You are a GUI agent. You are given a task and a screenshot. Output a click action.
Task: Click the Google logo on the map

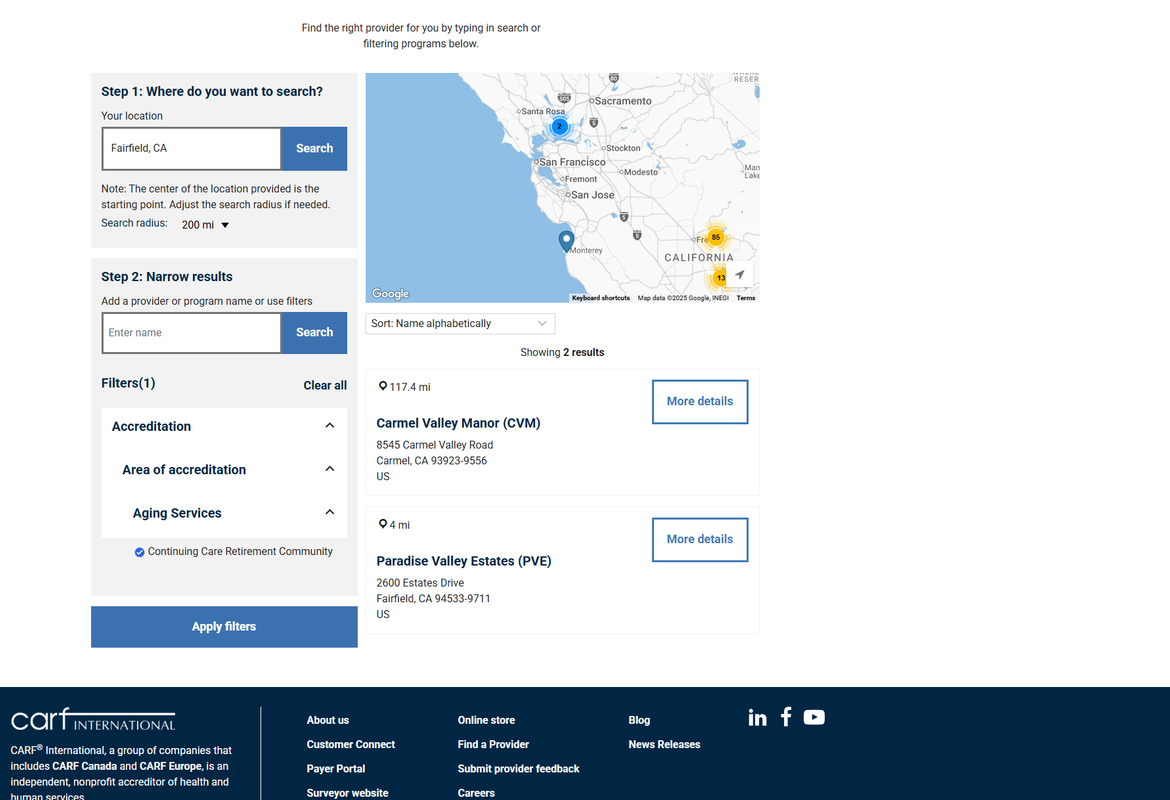[x=391, y=294]
